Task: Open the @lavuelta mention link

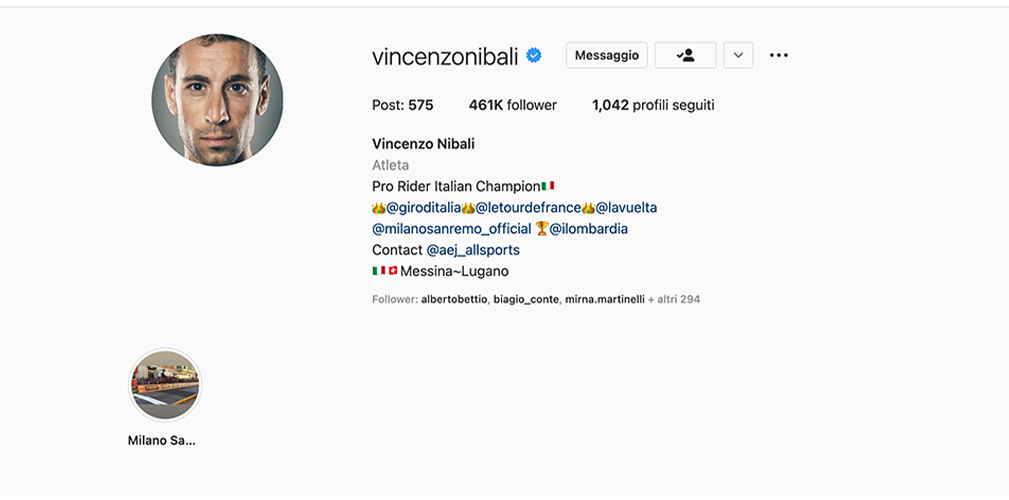Action: pyautogui.click(x=626, y=208)
